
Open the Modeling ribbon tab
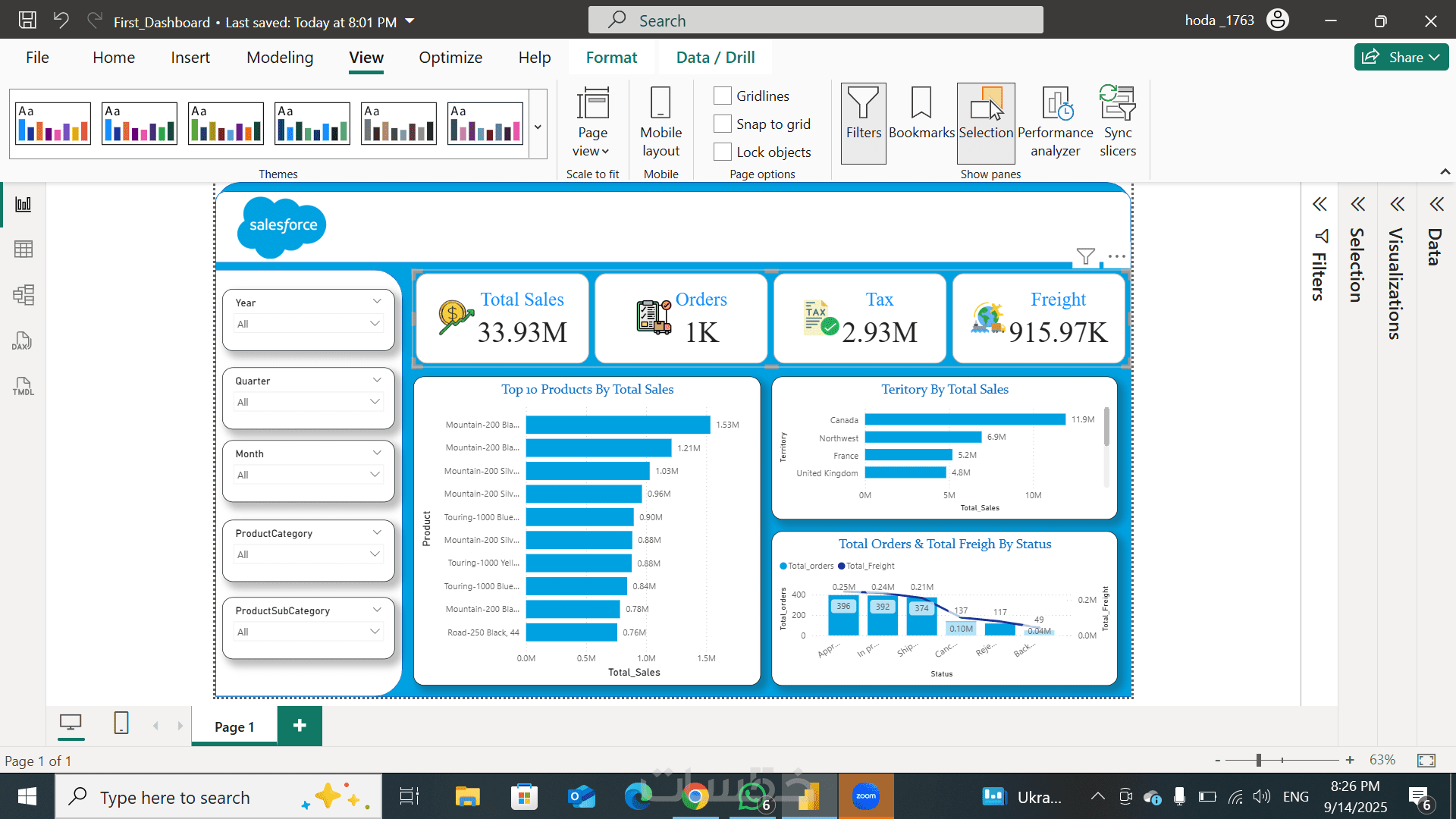point(279,58)
